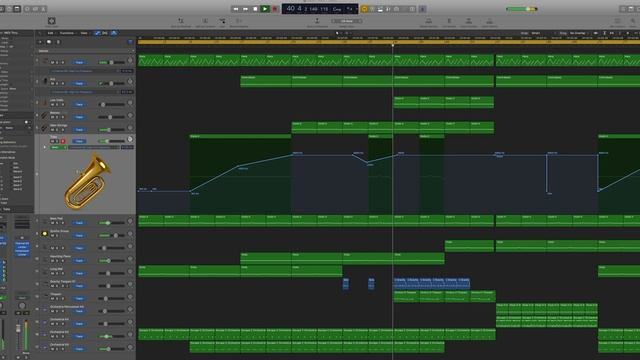The width and height of the screenshot is (640, 360).
Task: Click the large tuba instrument image
Action: 87,182
